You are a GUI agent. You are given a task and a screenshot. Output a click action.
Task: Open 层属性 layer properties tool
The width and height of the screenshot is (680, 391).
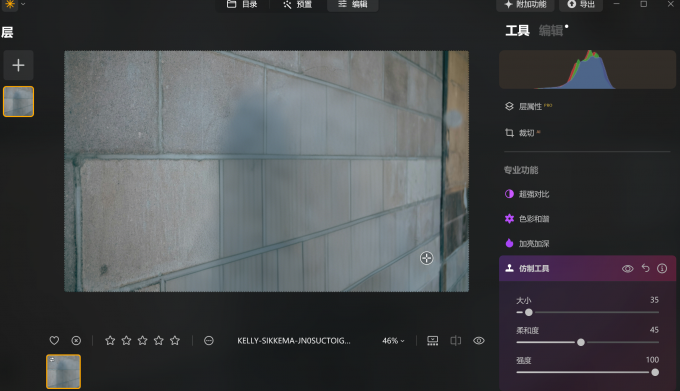pyautogui.click(x=529, y=107)
